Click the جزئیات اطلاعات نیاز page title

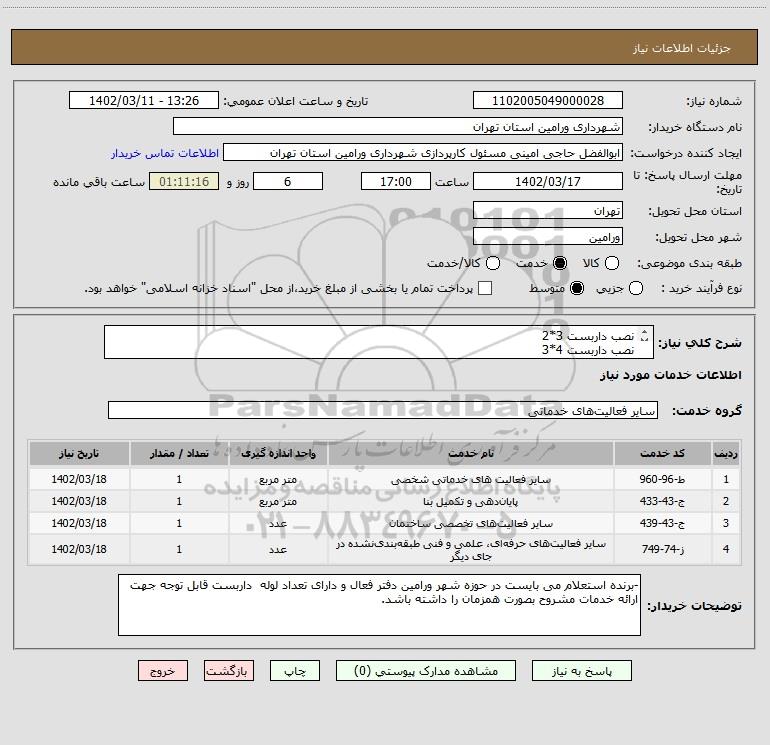[x=682, y=48]
